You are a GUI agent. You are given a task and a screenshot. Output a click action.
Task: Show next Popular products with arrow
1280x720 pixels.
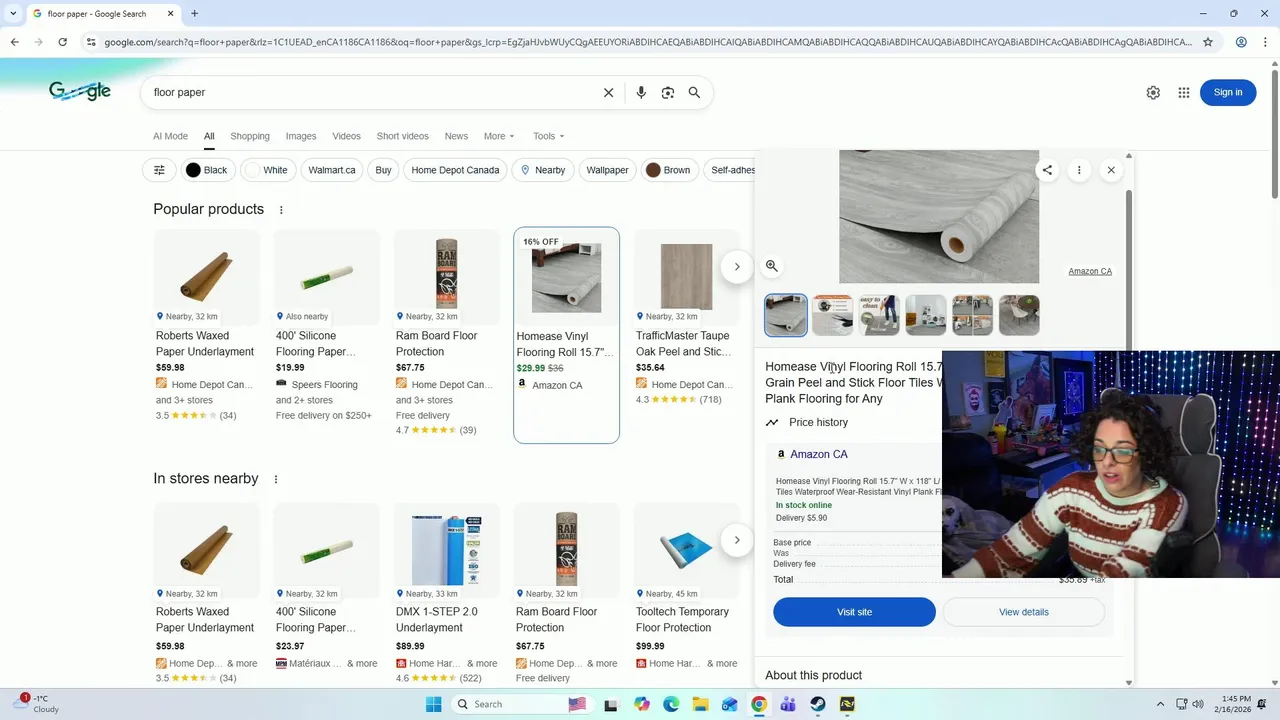737,267
